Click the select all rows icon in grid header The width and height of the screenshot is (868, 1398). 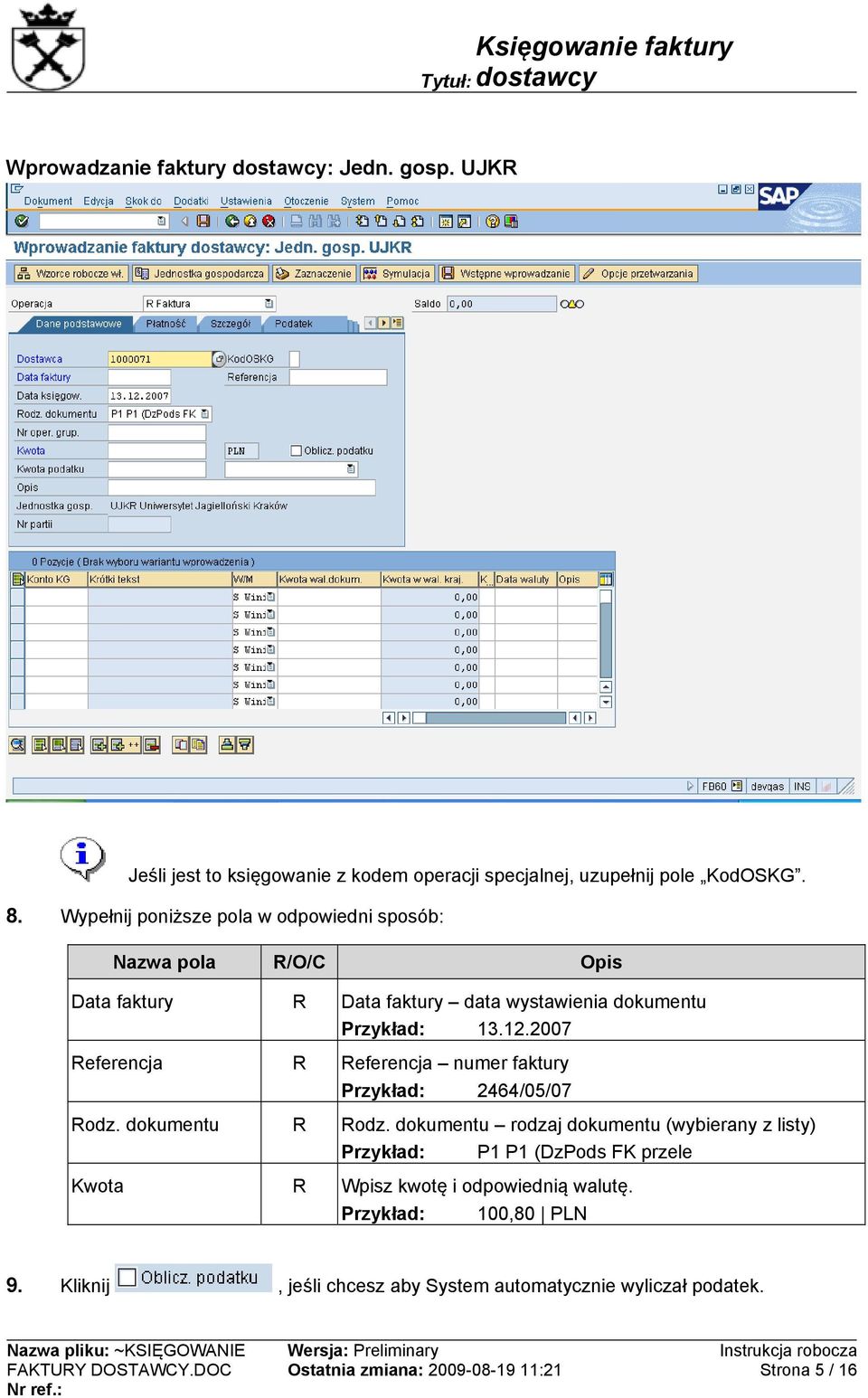coord(17,579)
